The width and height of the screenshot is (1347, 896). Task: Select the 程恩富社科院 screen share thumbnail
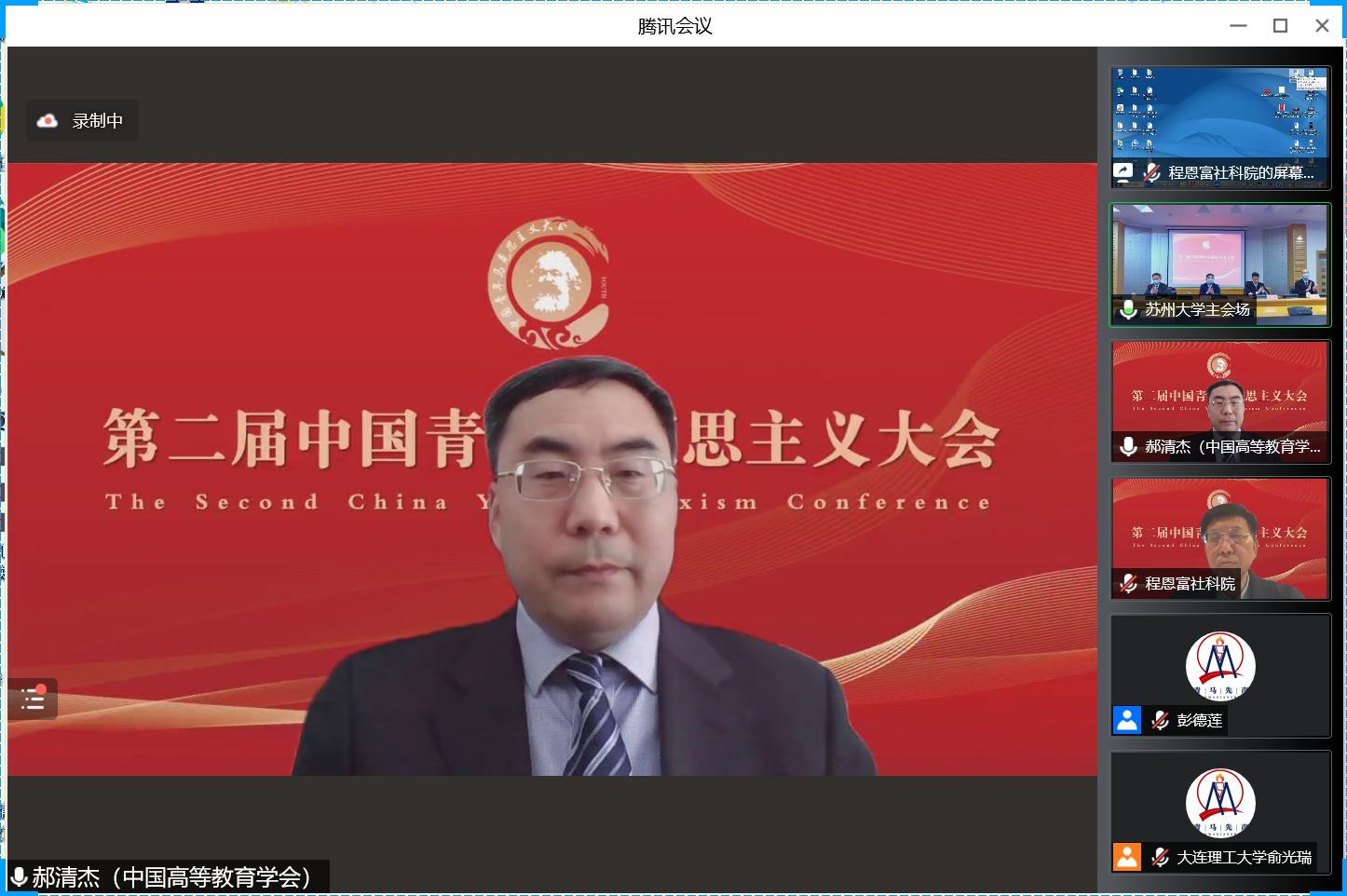pos(1219,116)
